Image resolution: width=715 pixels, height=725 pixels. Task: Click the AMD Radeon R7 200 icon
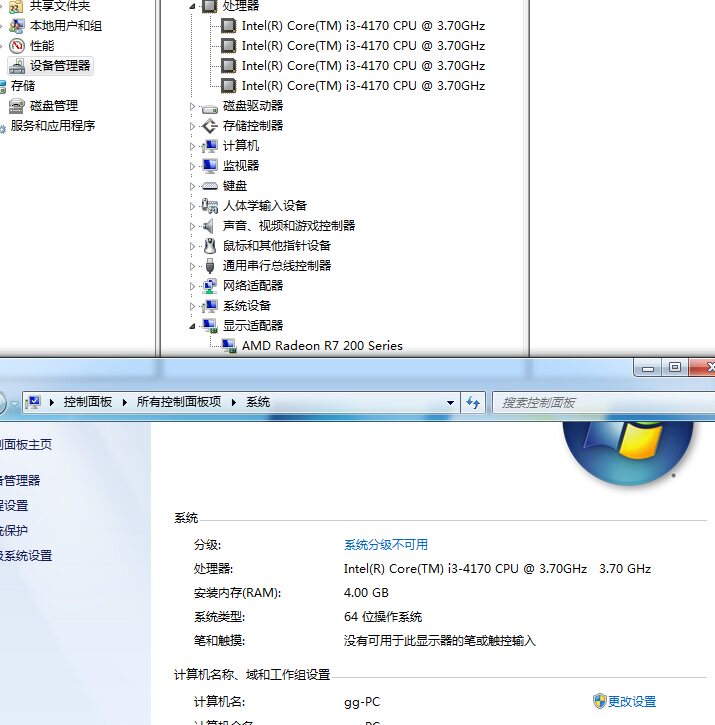click(229, 346)
